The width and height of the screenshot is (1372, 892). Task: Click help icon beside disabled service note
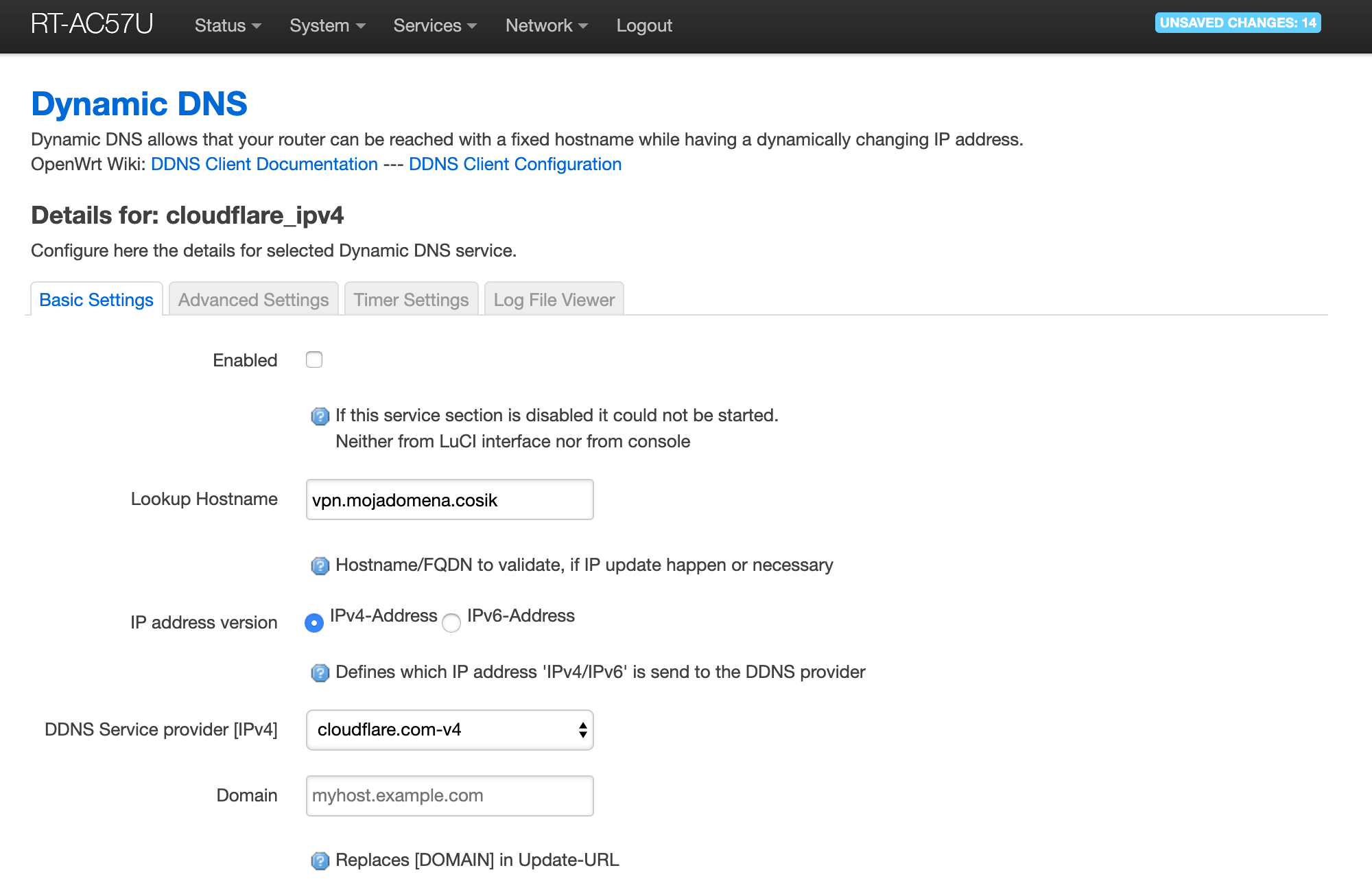coord(320,416)
